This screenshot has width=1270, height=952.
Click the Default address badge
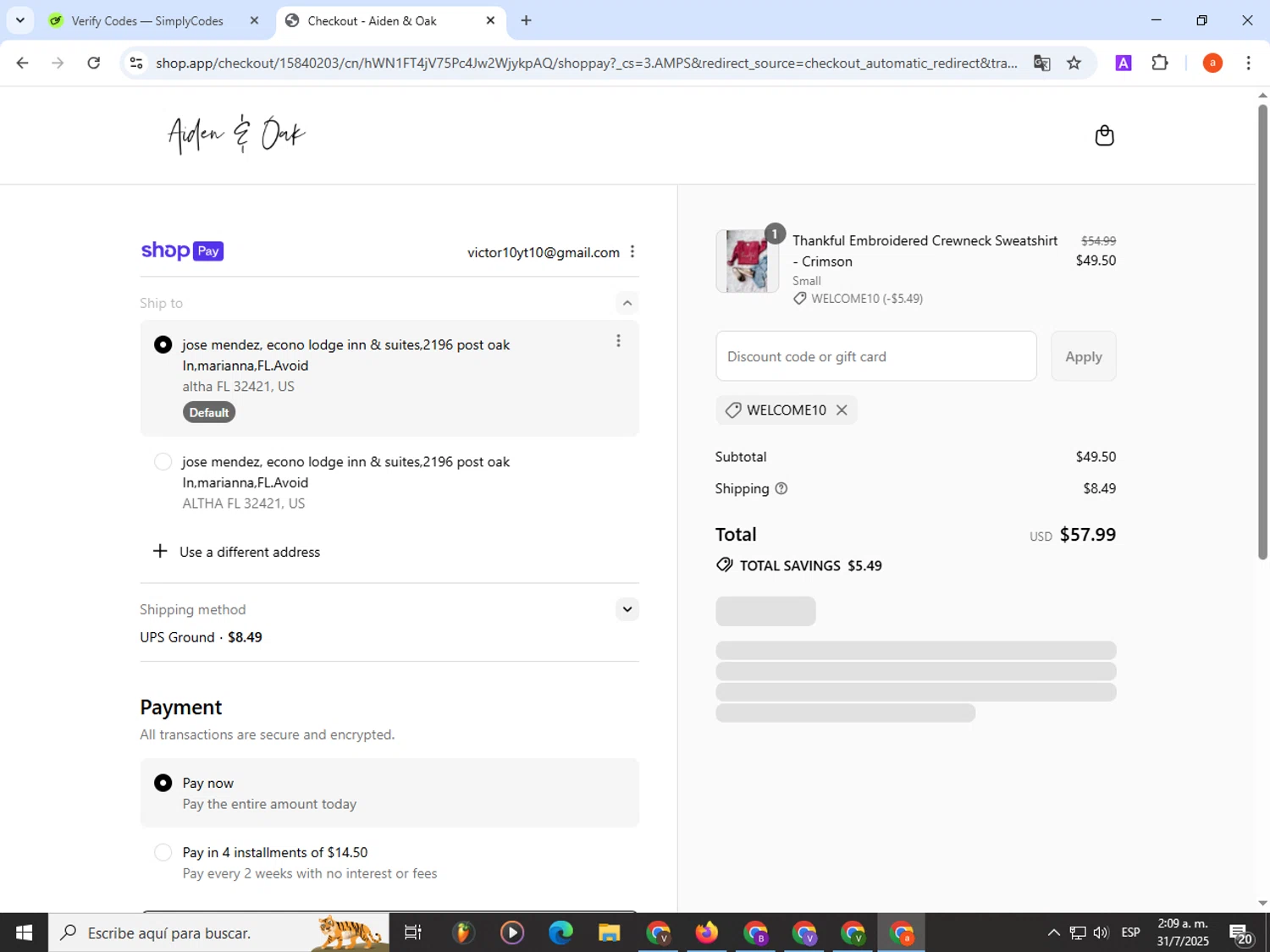(209, 412)
